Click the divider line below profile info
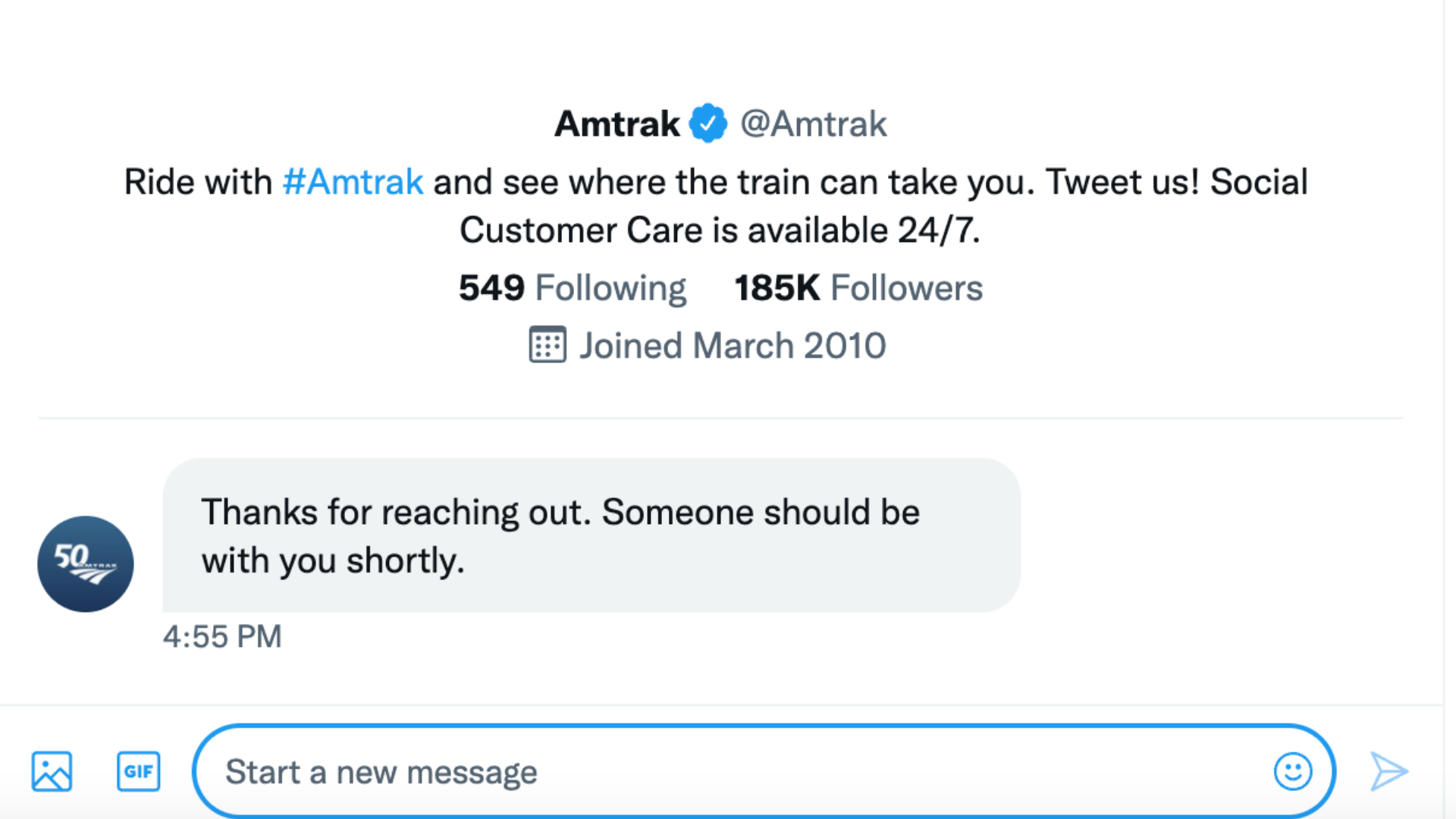The height and width of the screenshot is (819, 1456). click(x=719, y=418)
